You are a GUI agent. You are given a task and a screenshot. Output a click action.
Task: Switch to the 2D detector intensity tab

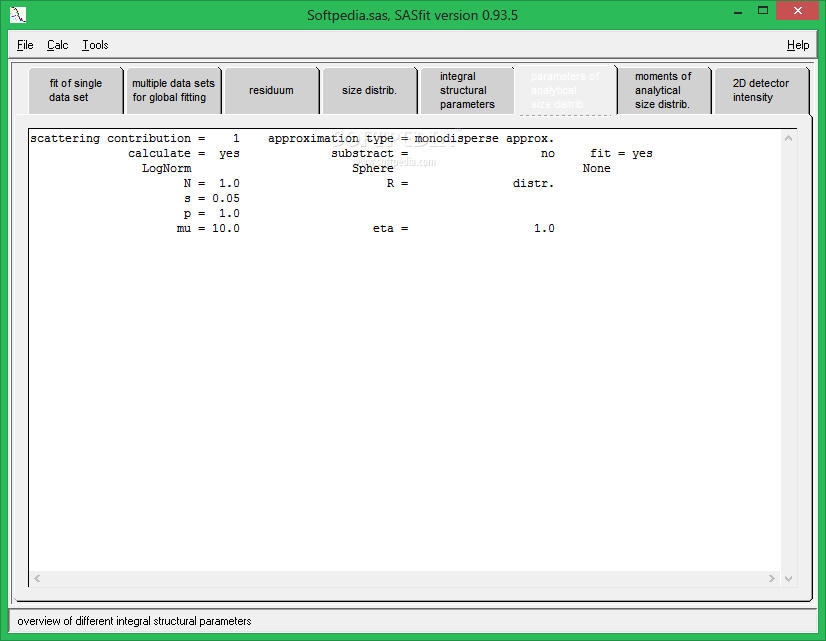pos(761,90)
